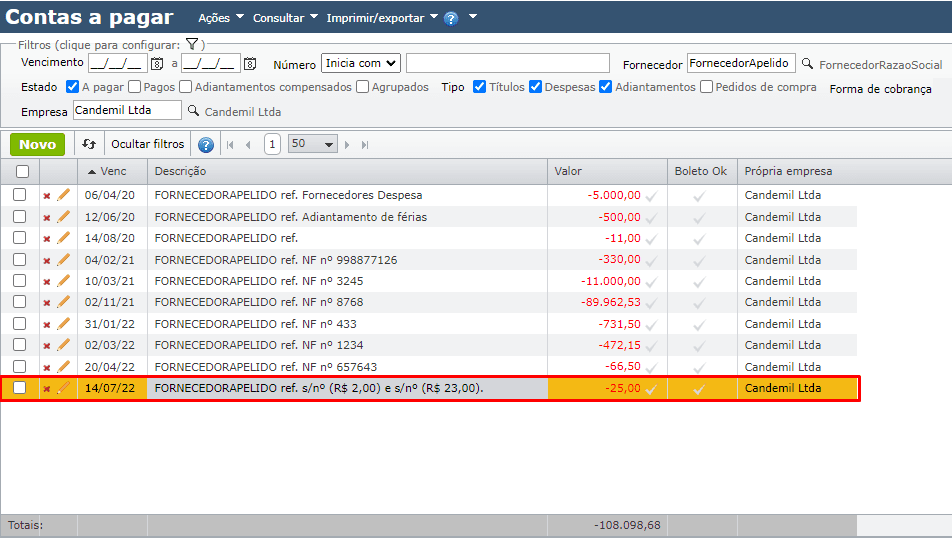
Task: Delete the 02/03/22 entry
Action: click(47, 346)
